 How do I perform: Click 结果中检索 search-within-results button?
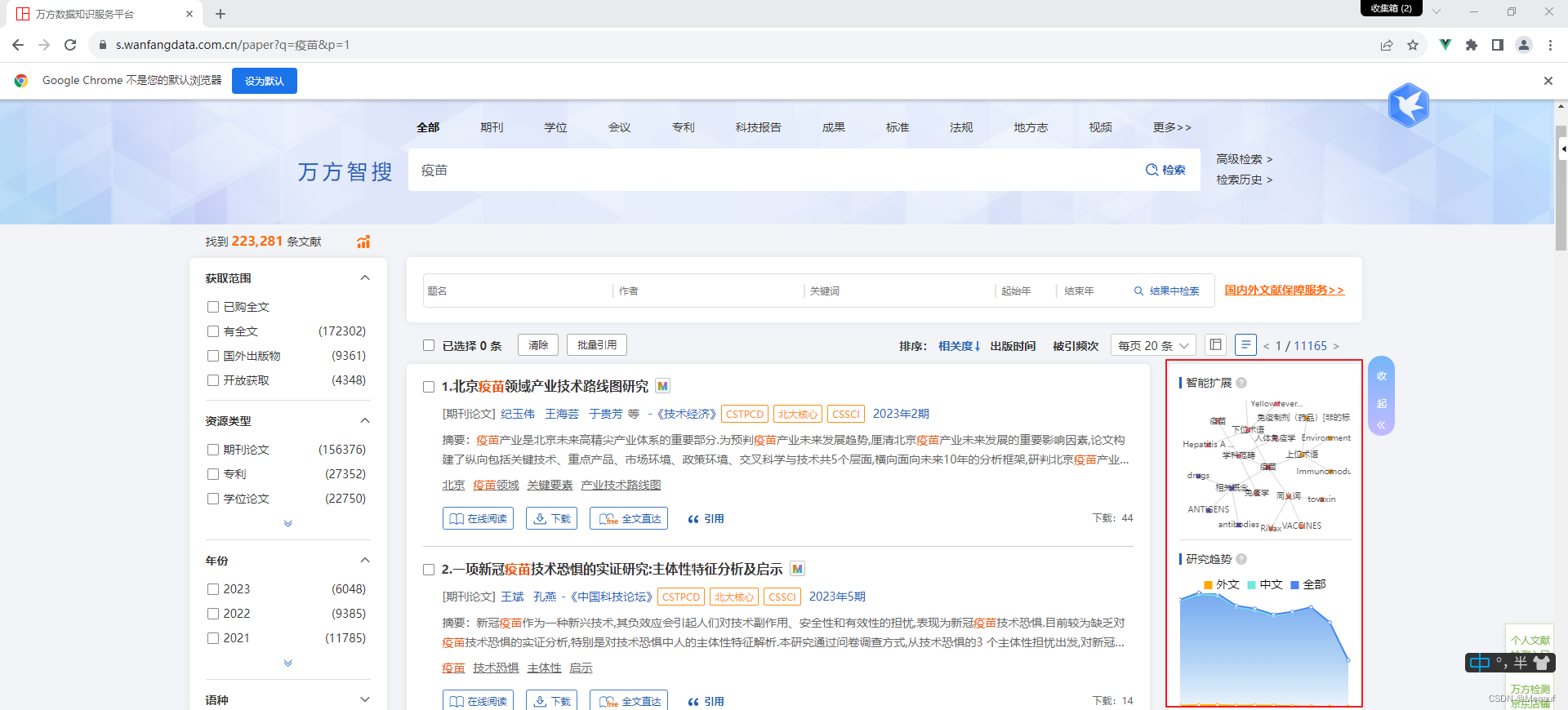click(1167, 291)
